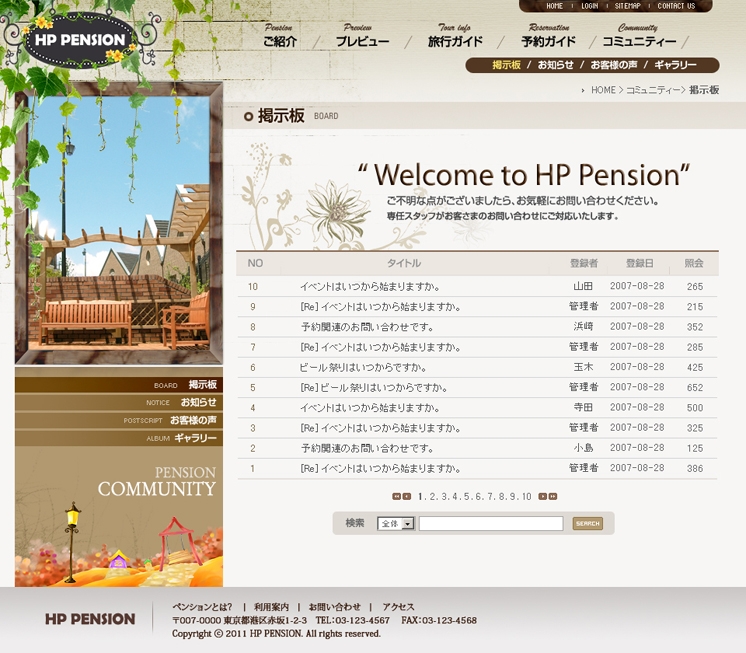This screenshot has width=746, height=653.
Task: Open the 予約ガイド Reservation menu
Action: pyautogui.click(x=548, y=41)
